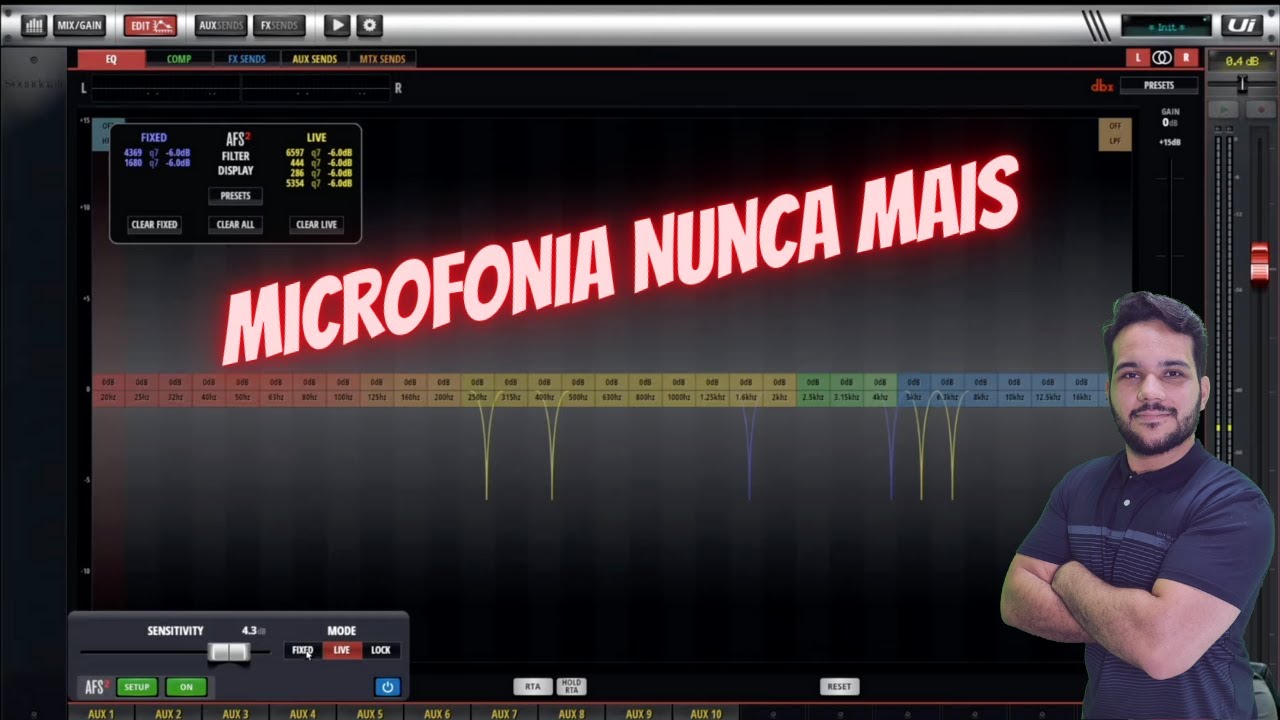Toggle the RTA button
Image resolution: width=1280 pixels, height=720 pixels.
(533, 687)
